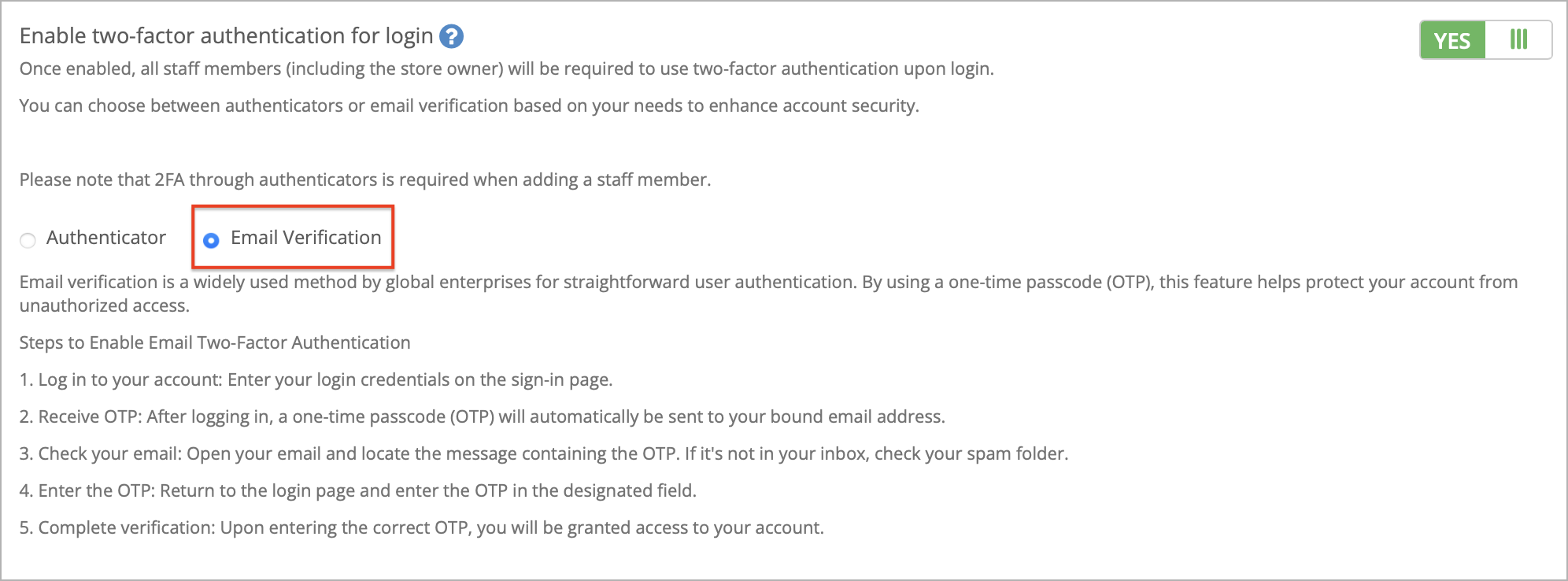This screenshot has height=581, width=1568.
Task: Click the Authenticator option label
Action: coord(106,238)
